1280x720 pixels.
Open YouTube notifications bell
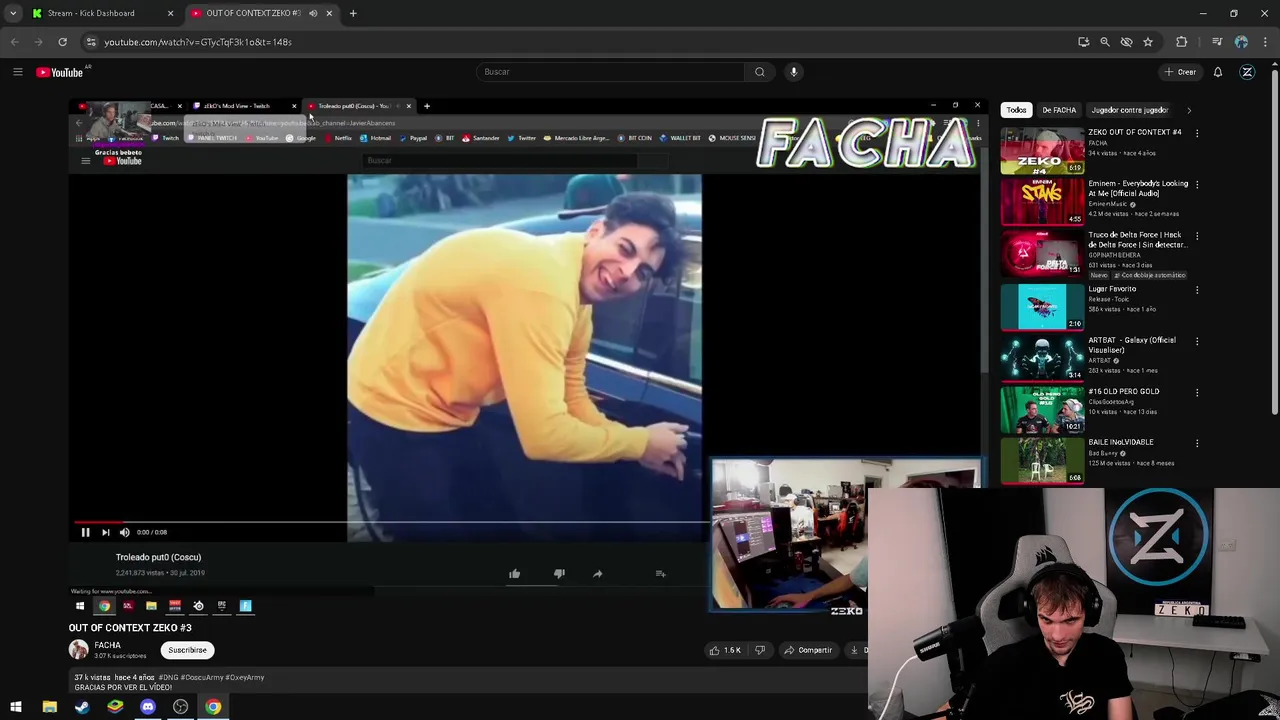coord(1218,72)
